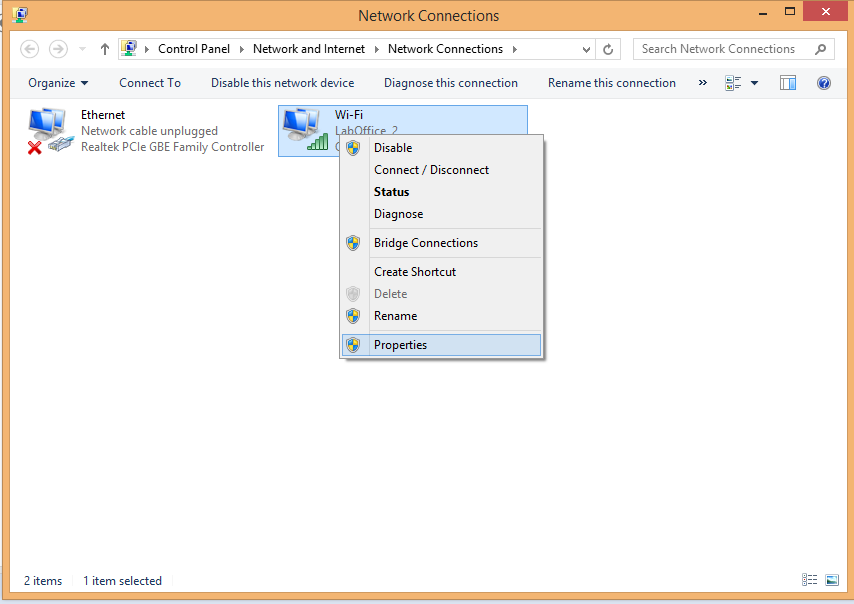
Task: Expand the views options dropdown arrow
Action: pyautogui.click(x=755, y=83)
